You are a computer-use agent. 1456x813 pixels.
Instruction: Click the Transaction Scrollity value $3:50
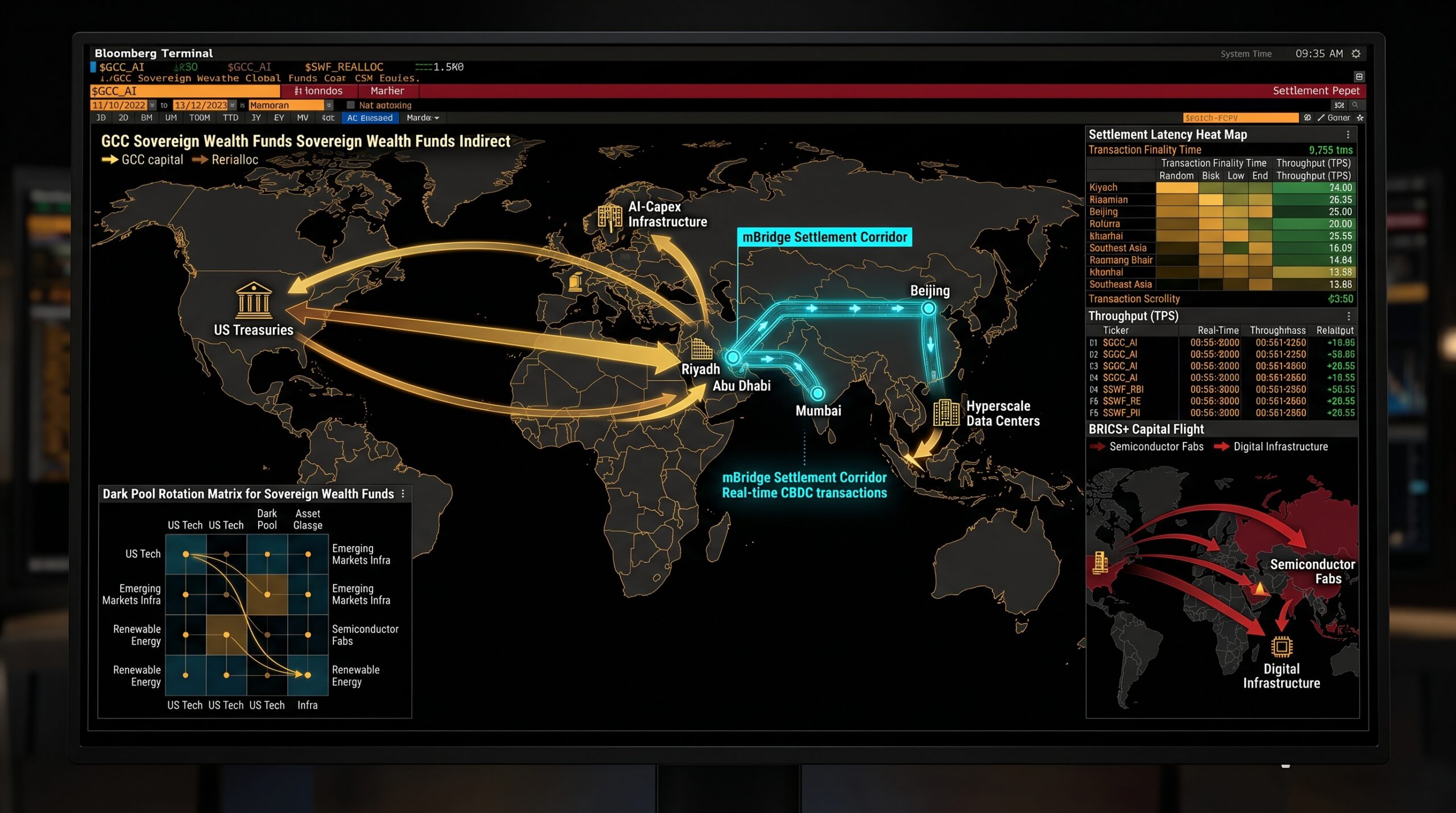click(1341, 299)
